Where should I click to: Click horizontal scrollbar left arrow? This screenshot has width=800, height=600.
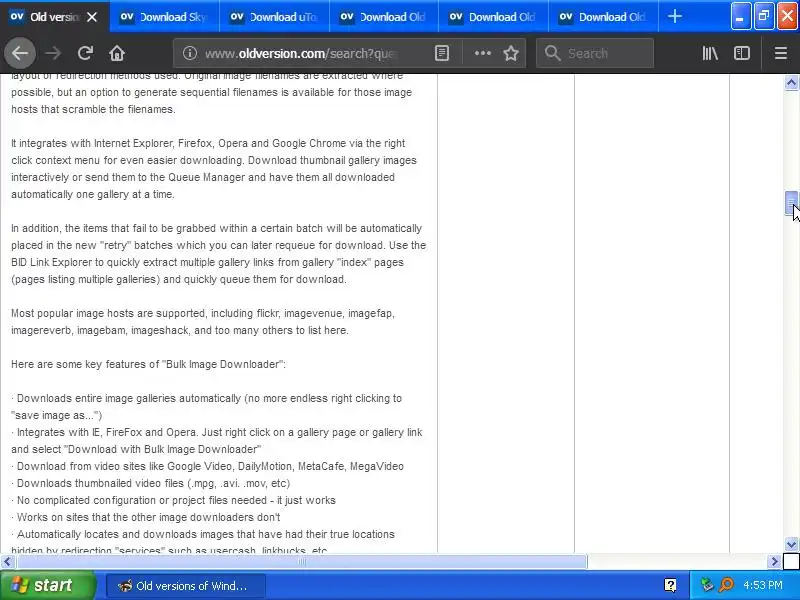pos(7,562)
